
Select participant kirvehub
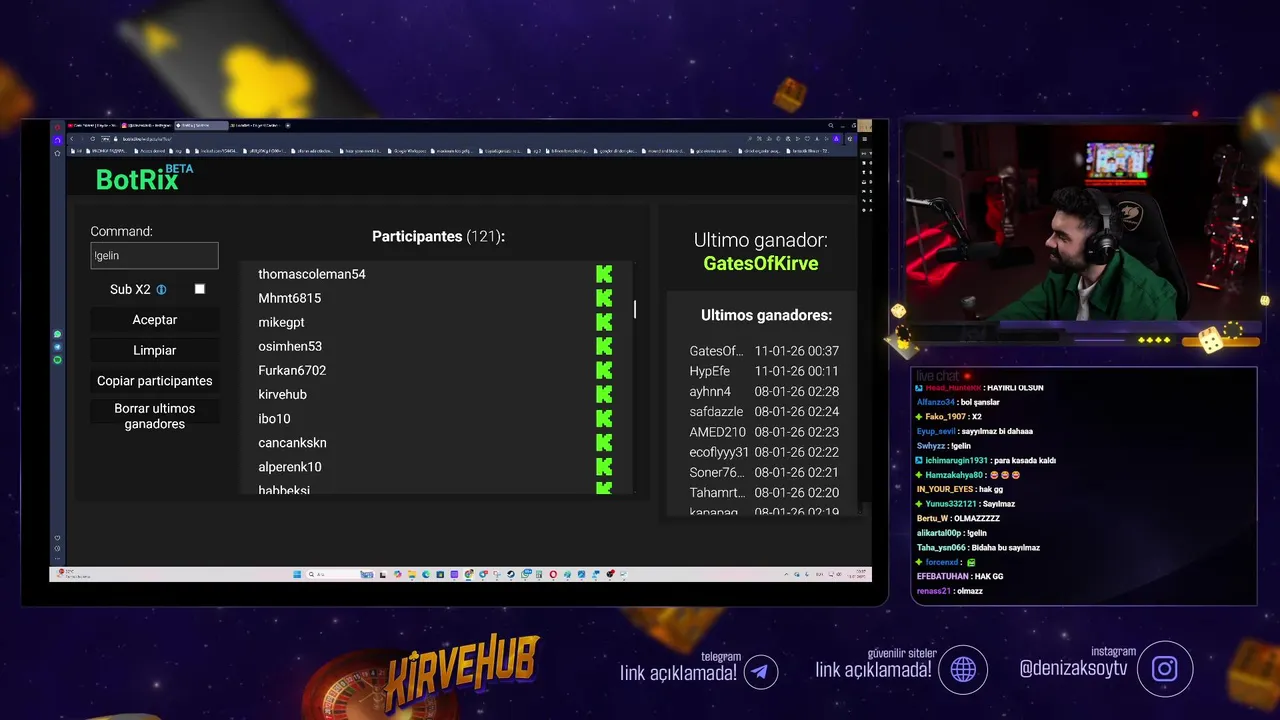(x=282, y=394)
